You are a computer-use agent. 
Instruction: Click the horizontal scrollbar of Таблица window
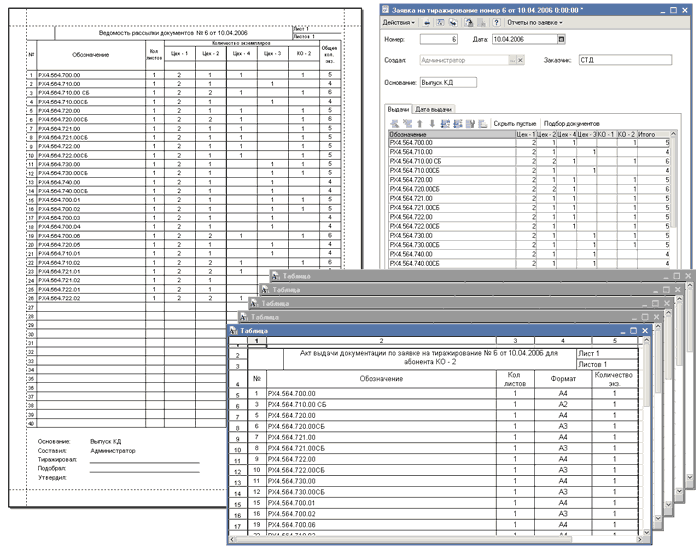coord(435,539)
